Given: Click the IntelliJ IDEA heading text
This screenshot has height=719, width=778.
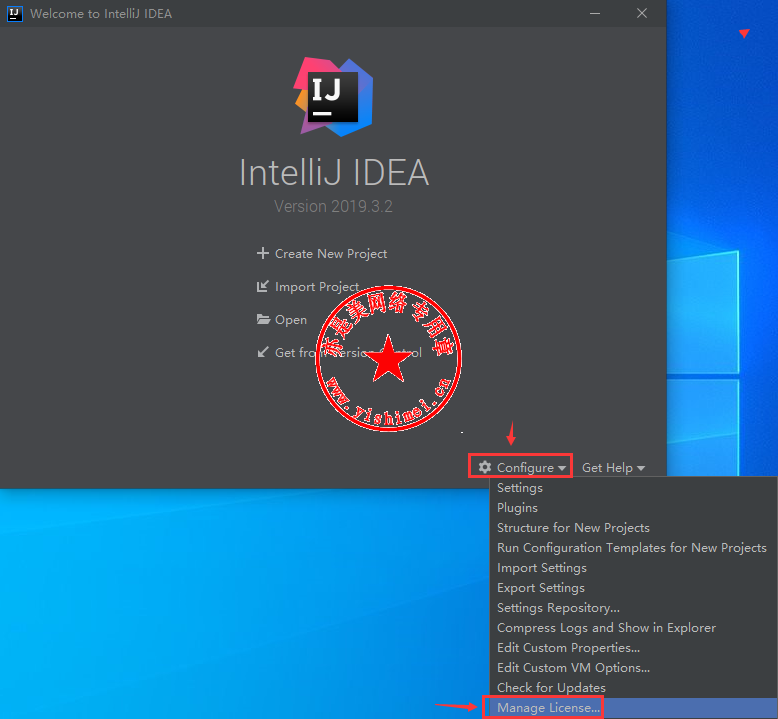Looking at the screenshot, I should (x=334, y=173).
